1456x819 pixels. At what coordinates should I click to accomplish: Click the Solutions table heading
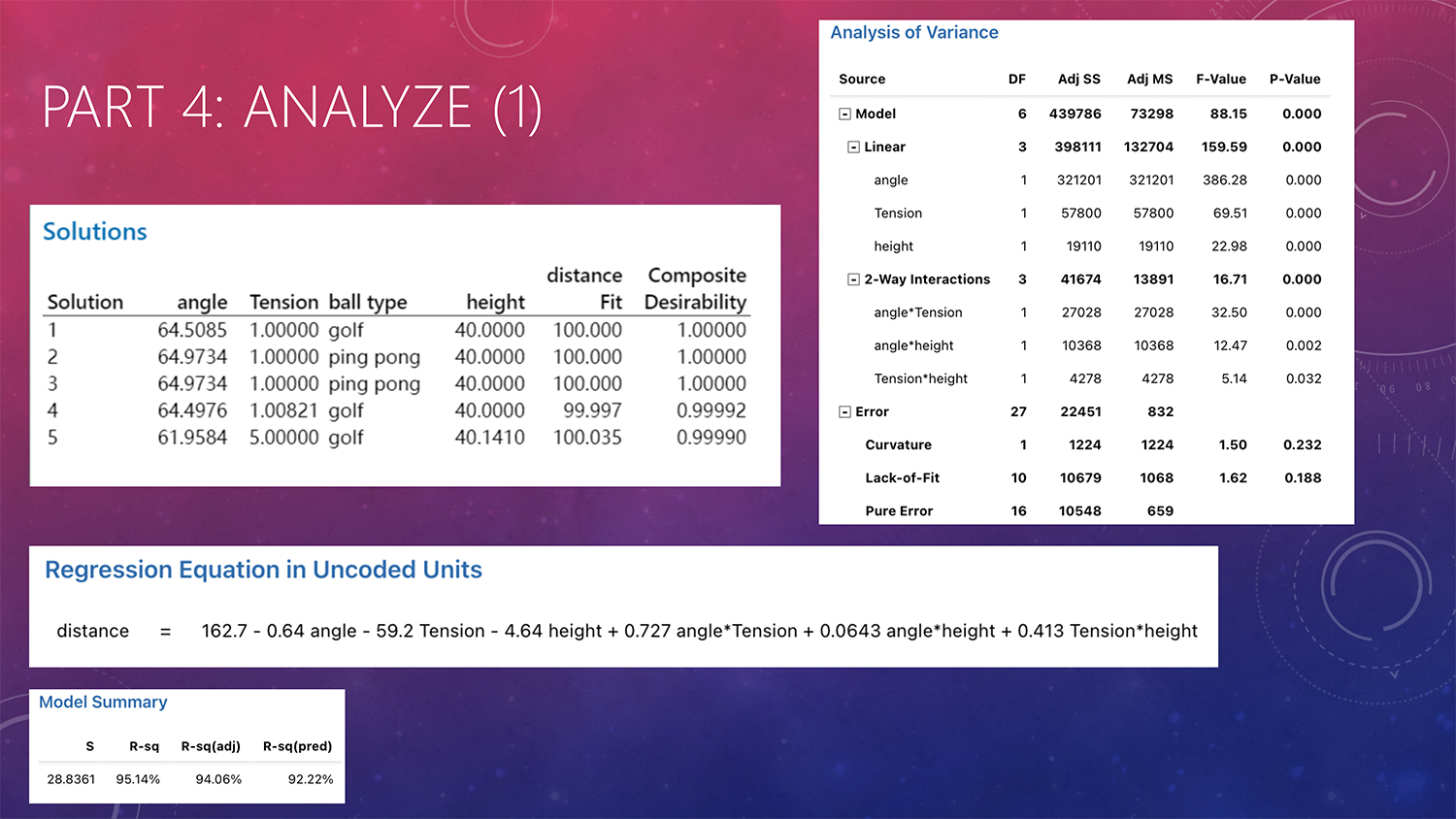click(x=95, y=232)
